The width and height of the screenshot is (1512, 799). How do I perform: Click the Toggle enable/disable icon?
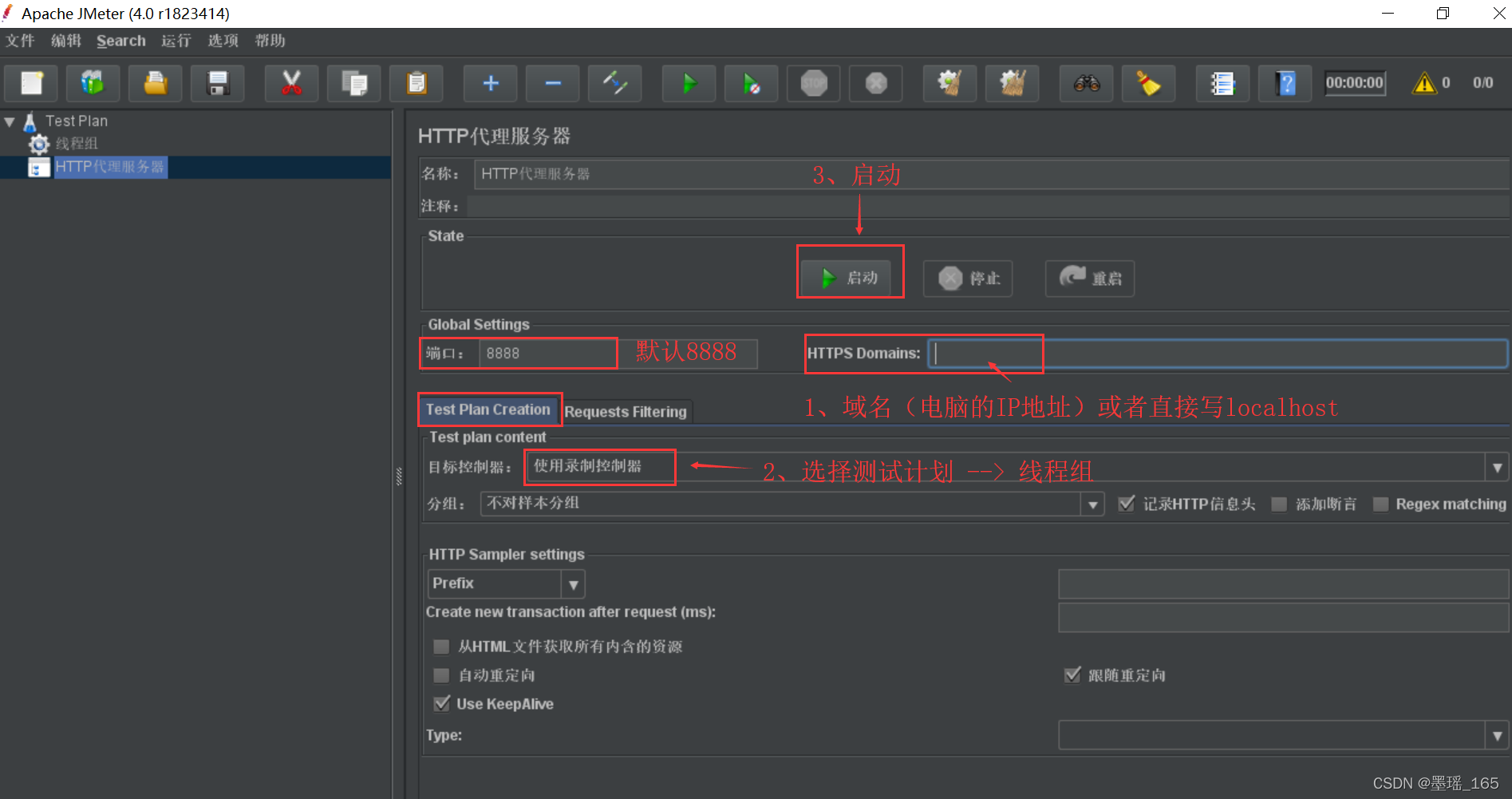[615, 83]
